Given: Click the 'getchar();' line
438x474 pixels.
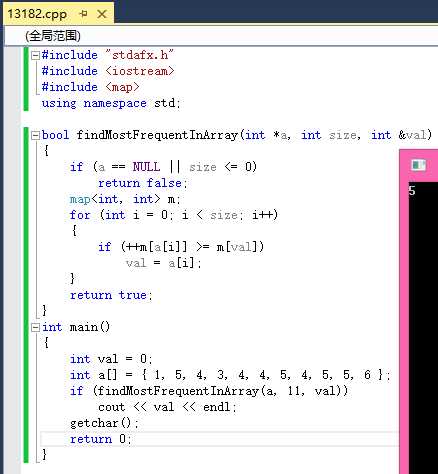Looking at the screenshot, I should pyautogui.click(x=104, y=423).
